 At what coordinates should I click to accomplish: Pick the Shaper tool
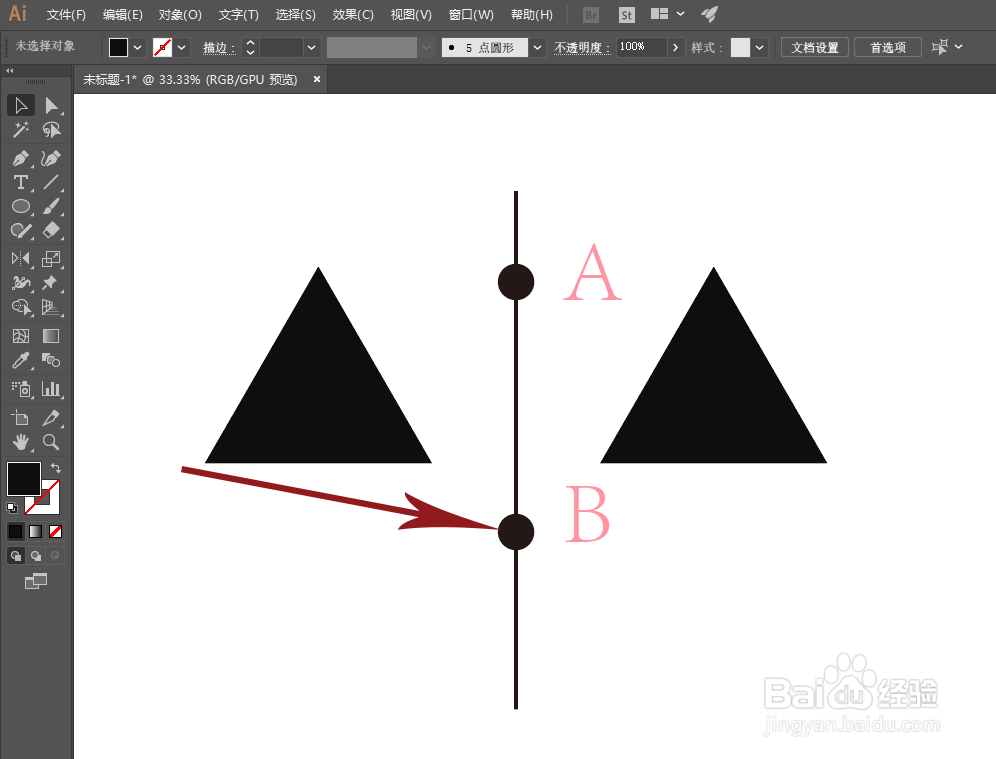pos(21,231)
